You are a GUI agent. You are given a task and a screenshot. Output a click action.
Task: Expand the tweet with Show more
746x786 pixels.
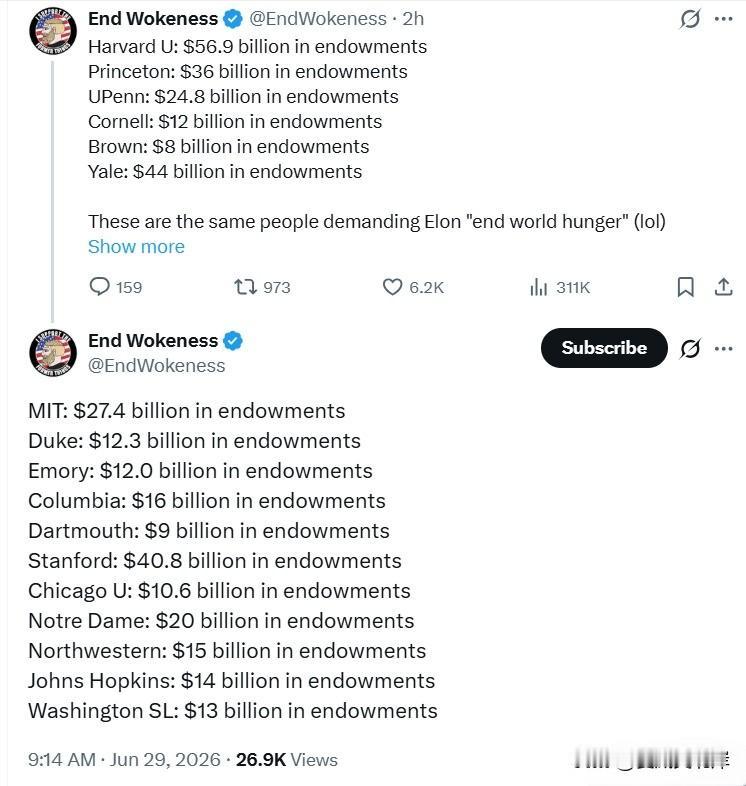coord(136,247)
